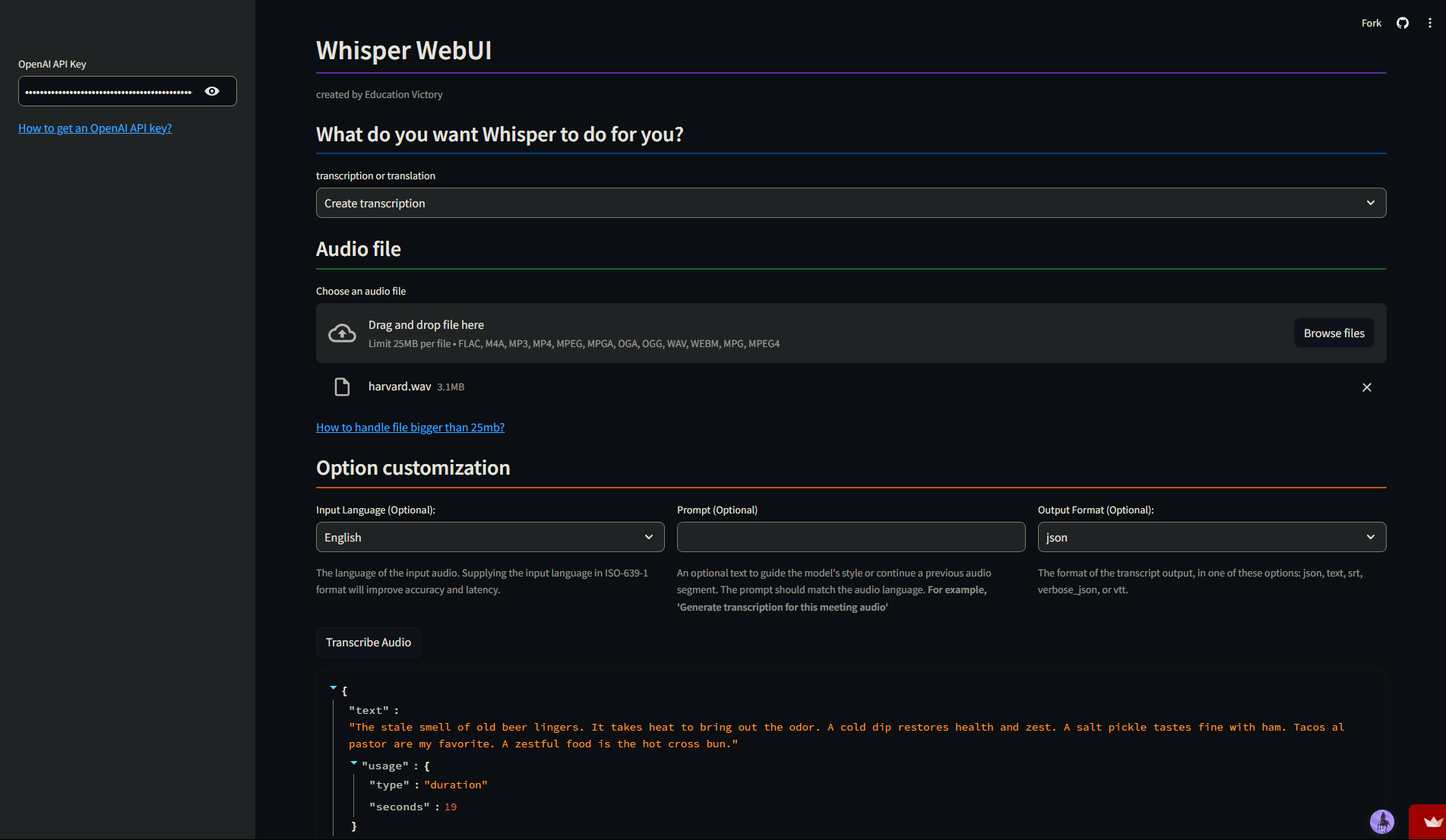Remove the harvard.wav uploaded file
The image size is (1446, 840).
coord(1366,387)
